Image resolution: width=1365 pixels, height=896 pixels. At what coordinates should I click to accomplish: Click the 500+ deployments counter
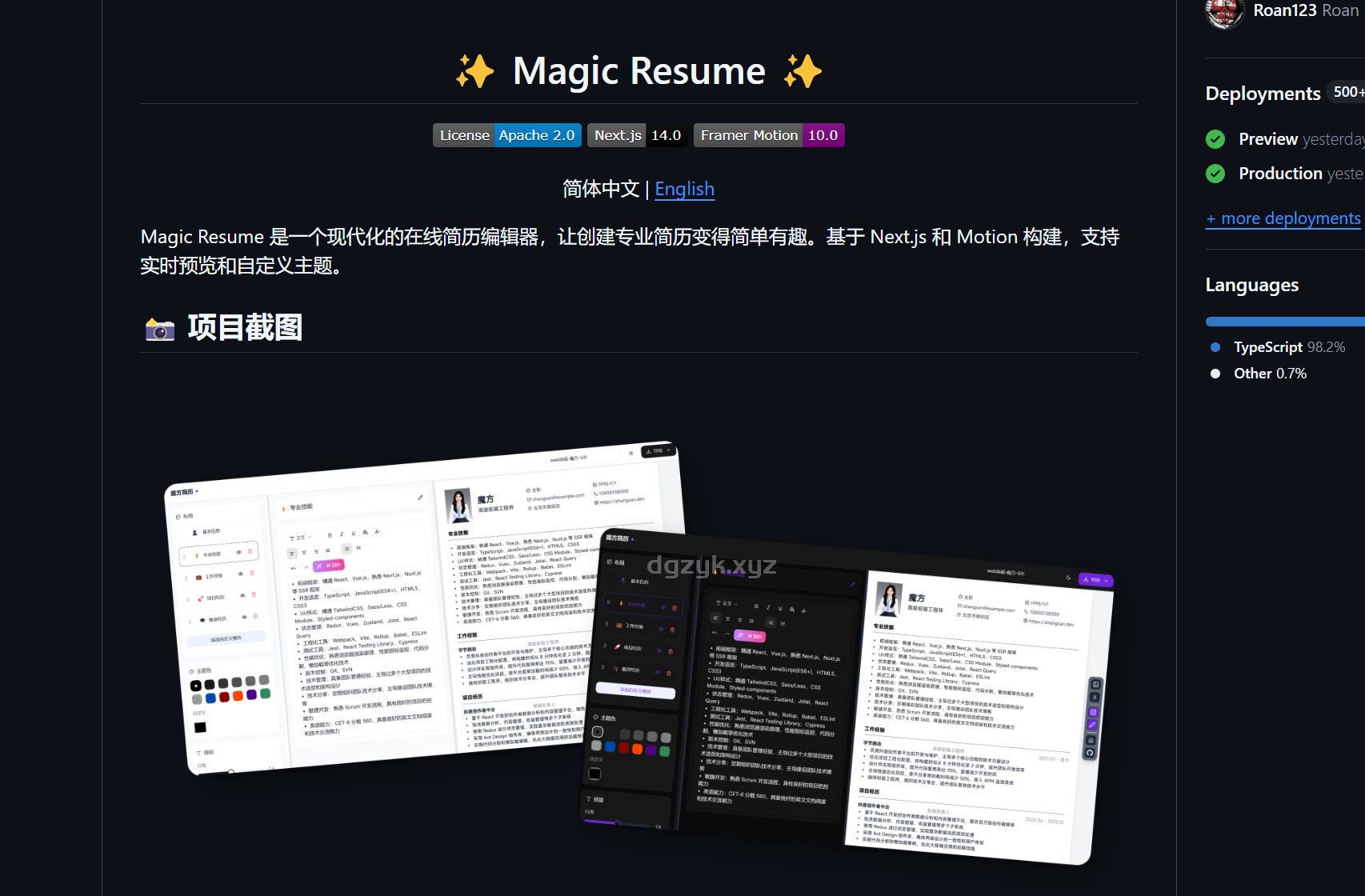1347,92
